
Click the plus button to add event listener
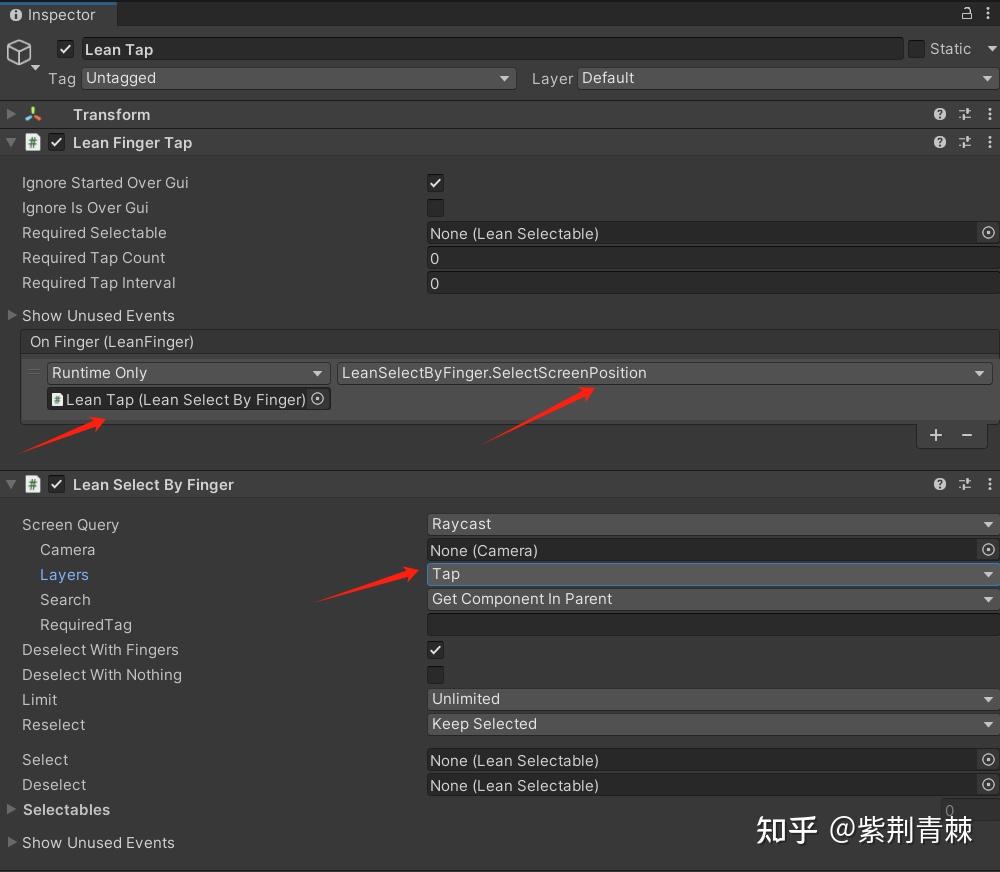click(936, 435)
